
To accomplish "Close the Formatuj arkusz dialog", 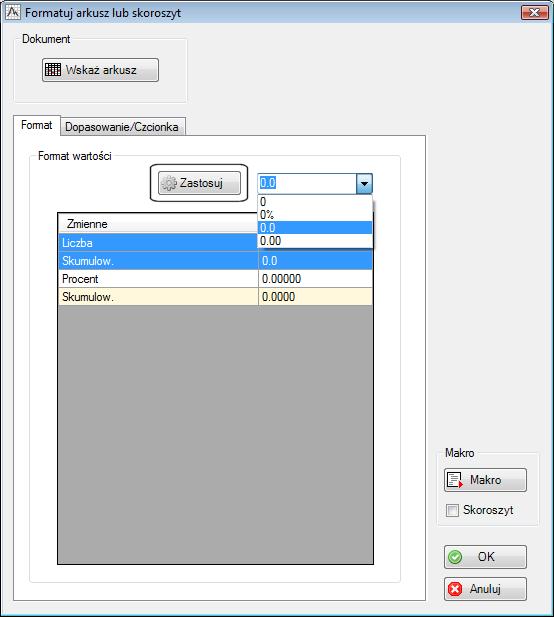I will (534, 13).
